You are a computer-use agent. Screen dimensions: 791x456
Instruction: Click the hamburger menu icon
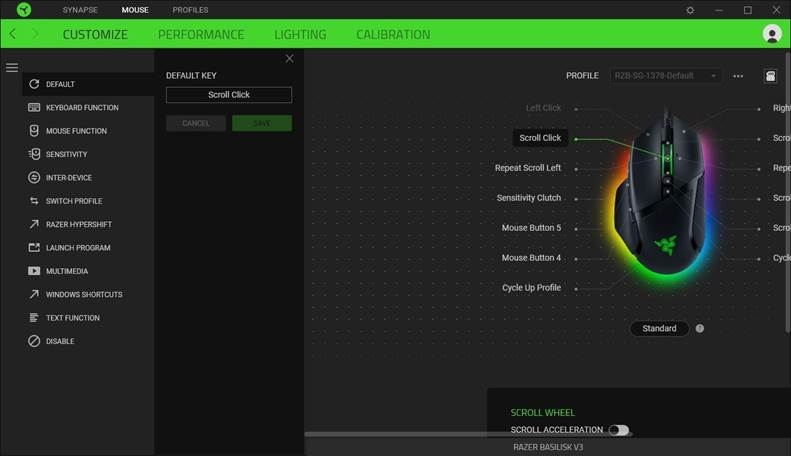[12, 68]
